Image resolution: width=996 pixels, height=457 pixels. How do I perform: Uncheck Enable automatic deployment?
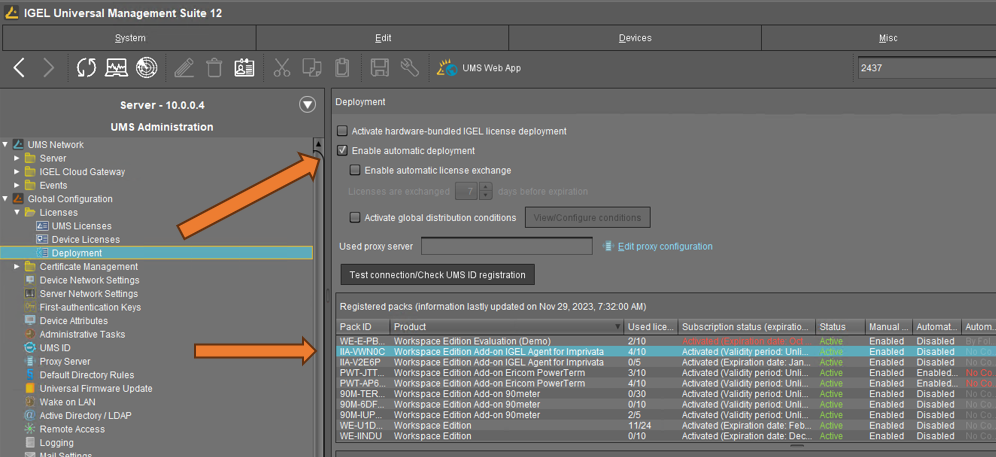pos(343,151)
